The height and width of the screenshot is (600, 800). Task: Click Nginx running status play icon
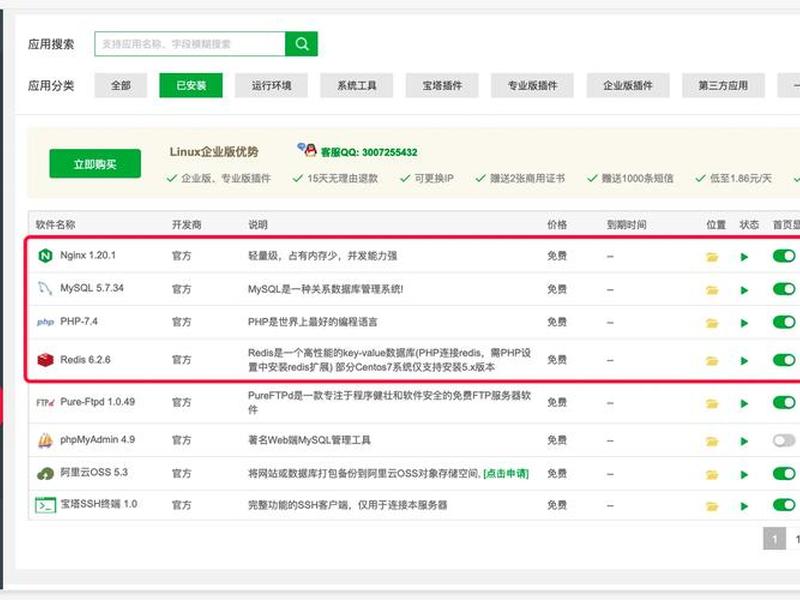coord(744,257)
